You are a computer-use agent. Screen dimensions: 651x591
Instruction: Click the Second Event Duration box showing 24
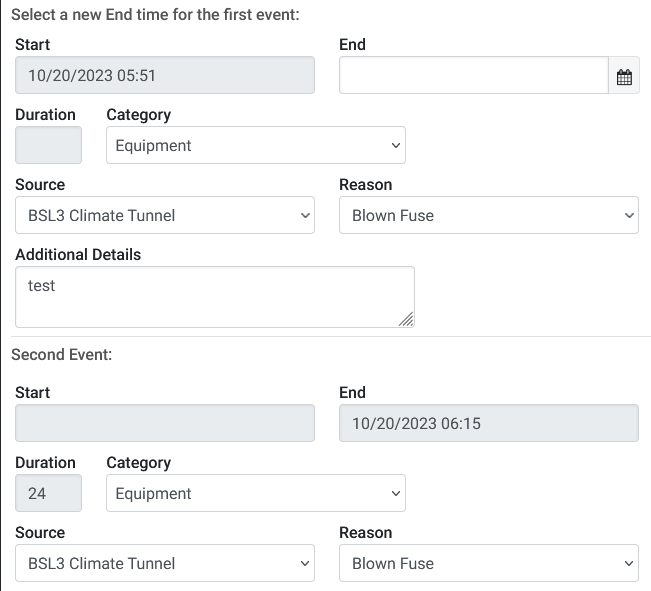[49, 493]
